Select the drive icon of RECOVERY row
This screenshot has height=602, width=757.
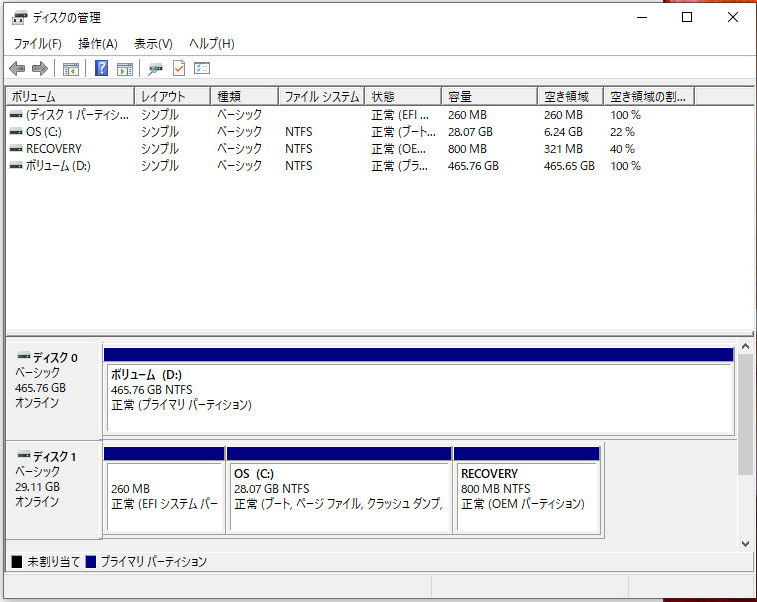click(x=16, y=149)
